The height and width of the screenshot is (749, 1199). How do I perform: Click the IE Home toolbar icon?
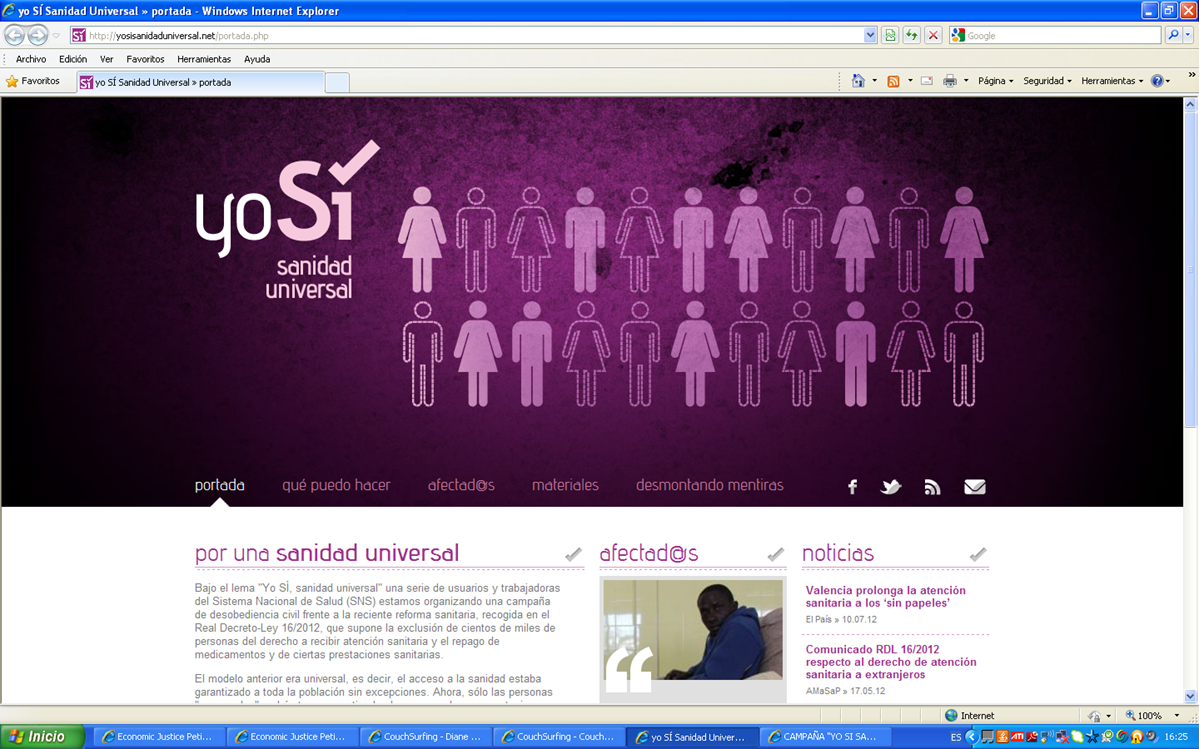pyautogui.click(x=858, y=81)
